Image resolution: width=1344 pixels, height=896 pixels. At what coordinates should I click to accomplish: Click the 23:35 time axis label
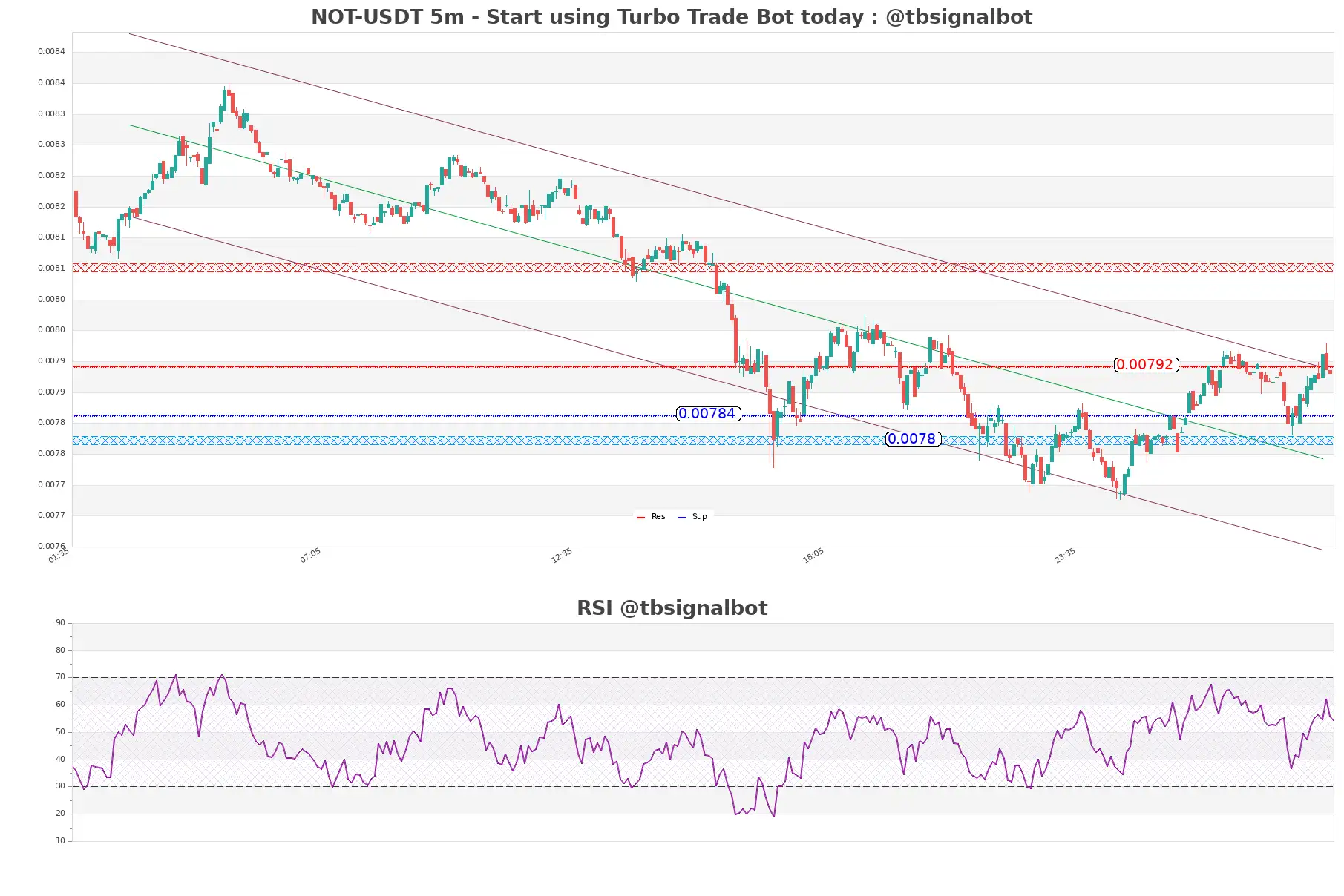pos(1065,556)
